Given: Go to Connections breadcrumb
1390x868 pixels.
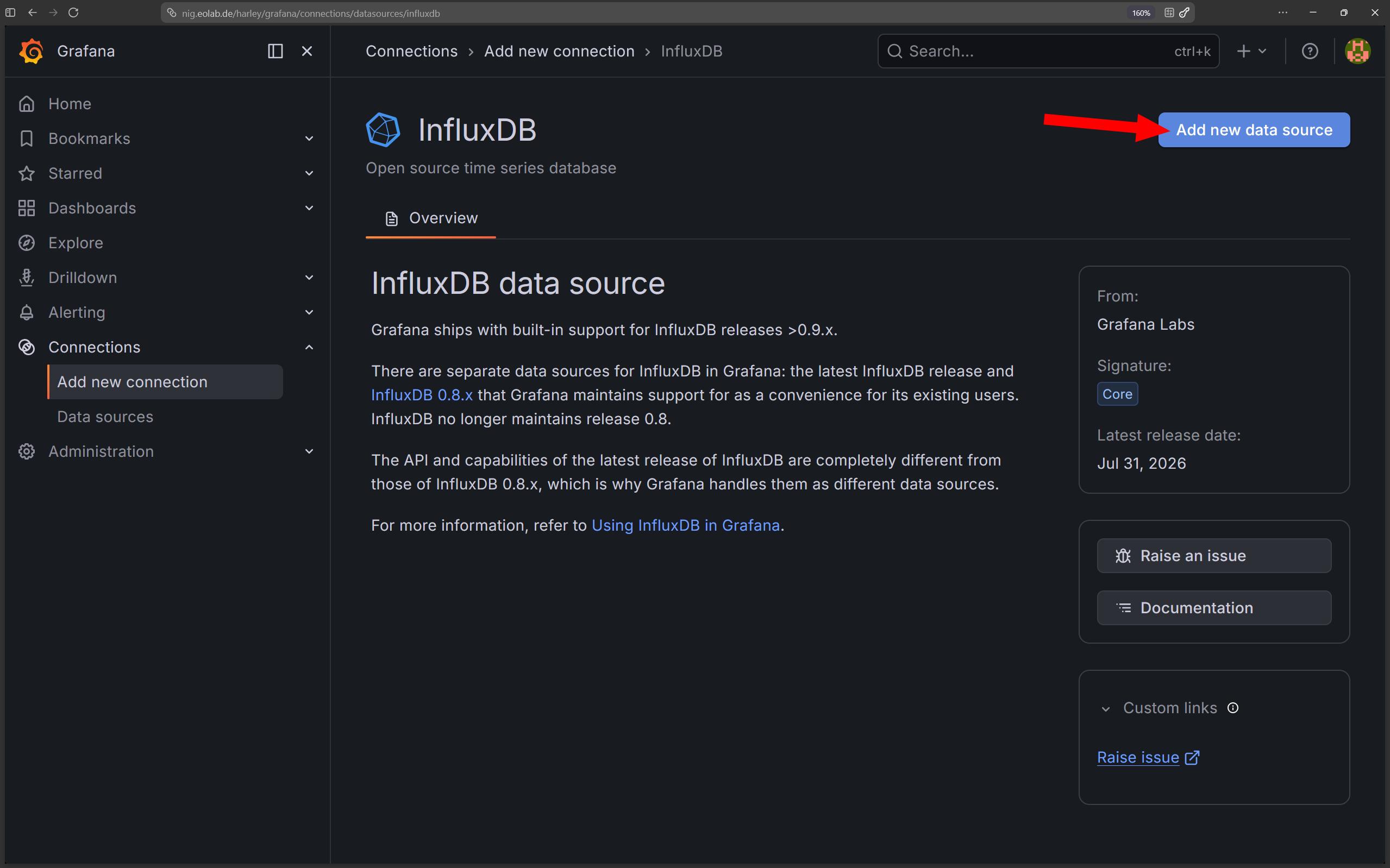Looking at the screenshot, I should (x=412, y=51).
